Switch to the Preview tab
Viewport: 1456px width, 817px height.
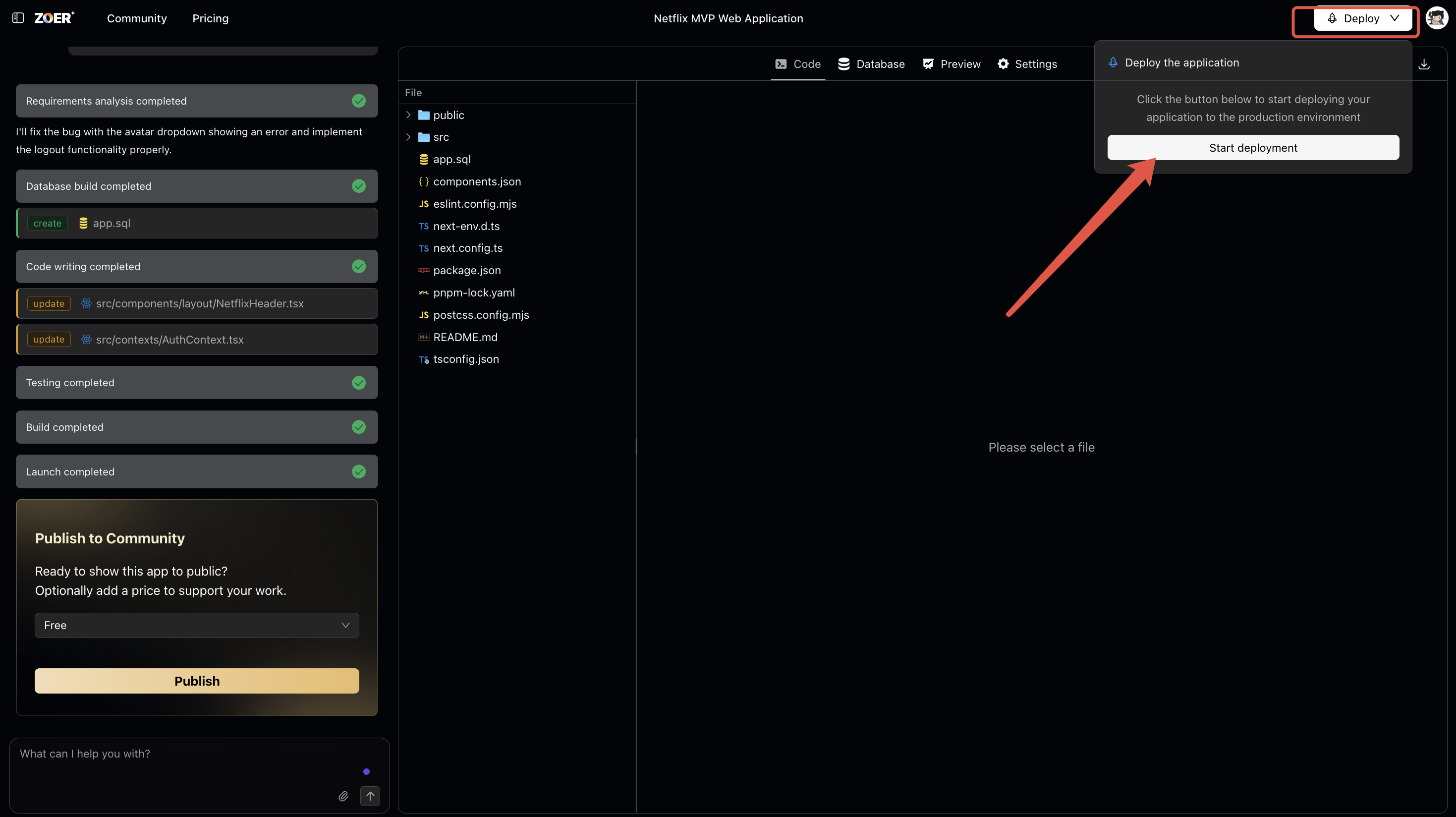952,64
